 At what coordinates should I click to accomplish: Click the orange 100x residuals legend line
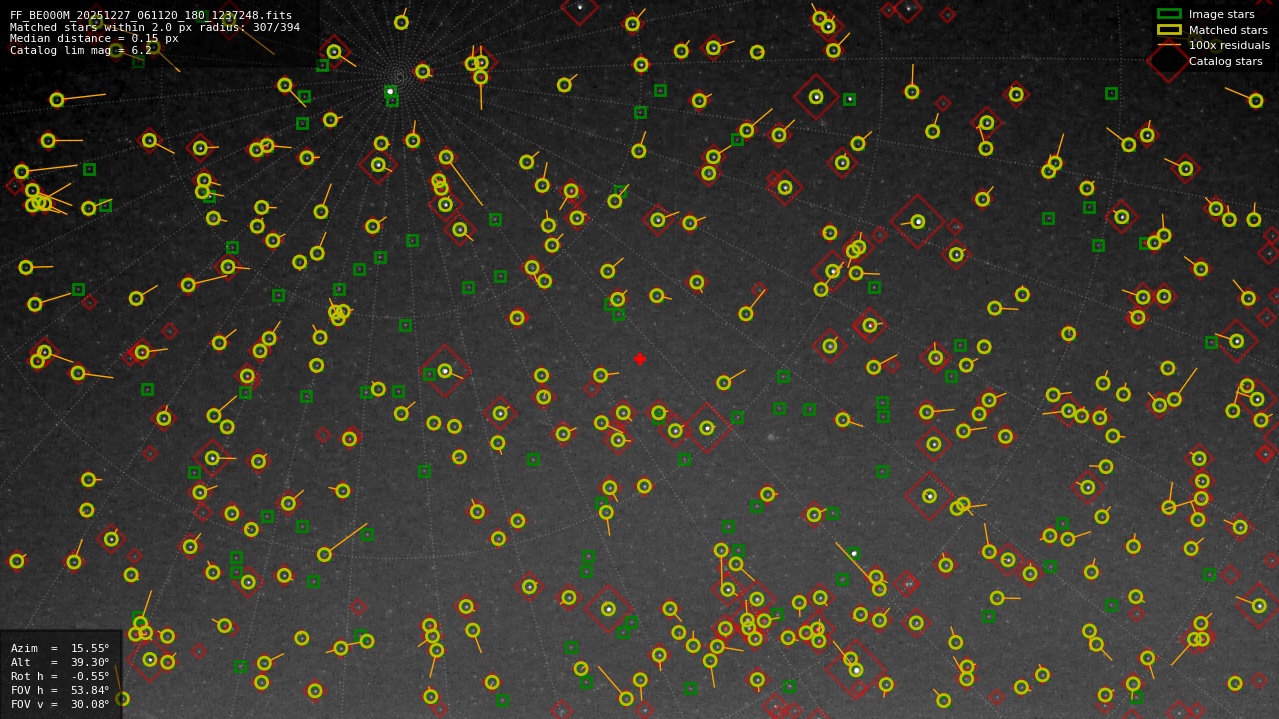[x=1169, y=45]
